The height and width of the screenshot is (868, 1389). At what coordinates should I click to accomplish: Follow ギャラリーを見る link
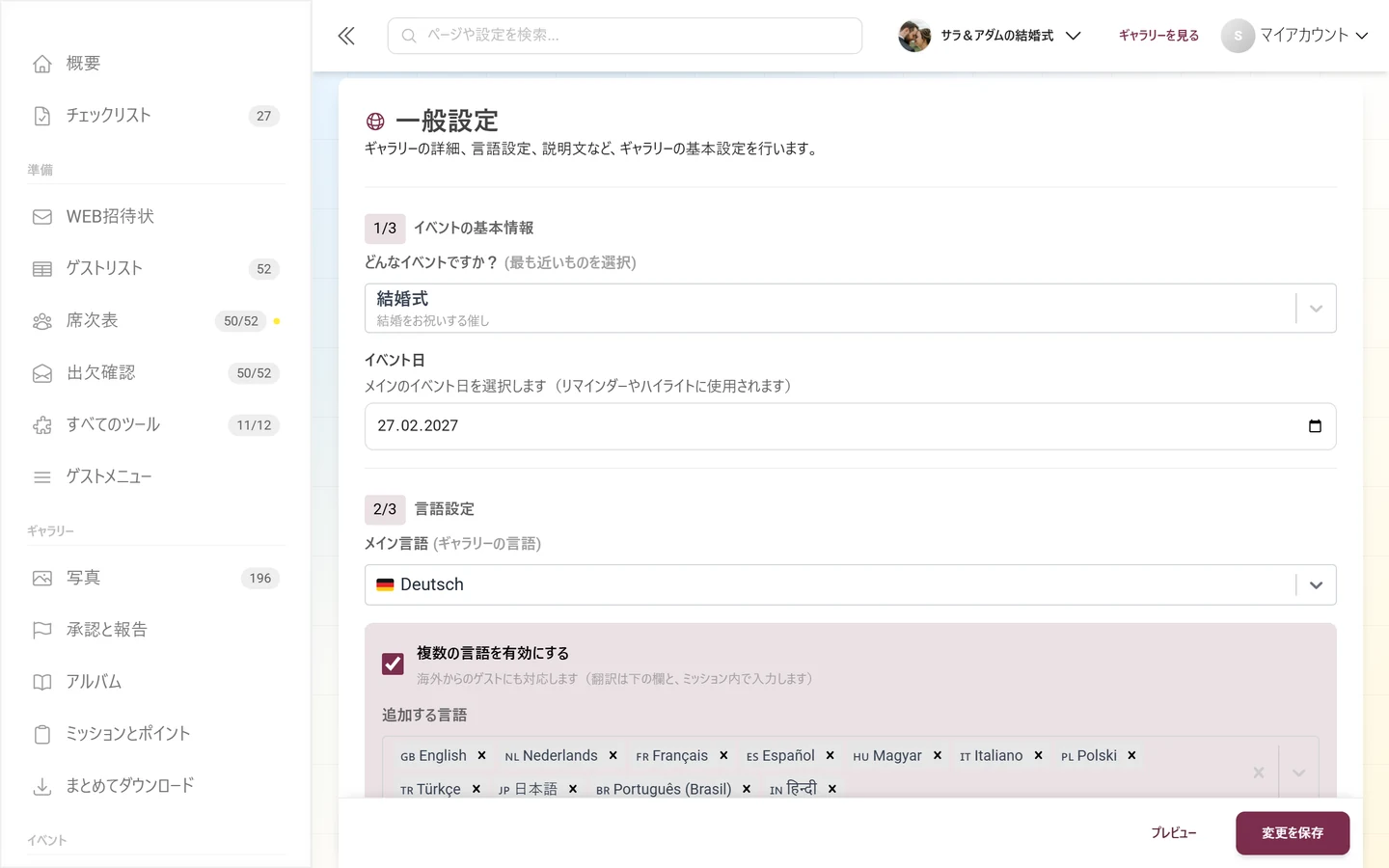(1158, 36)
